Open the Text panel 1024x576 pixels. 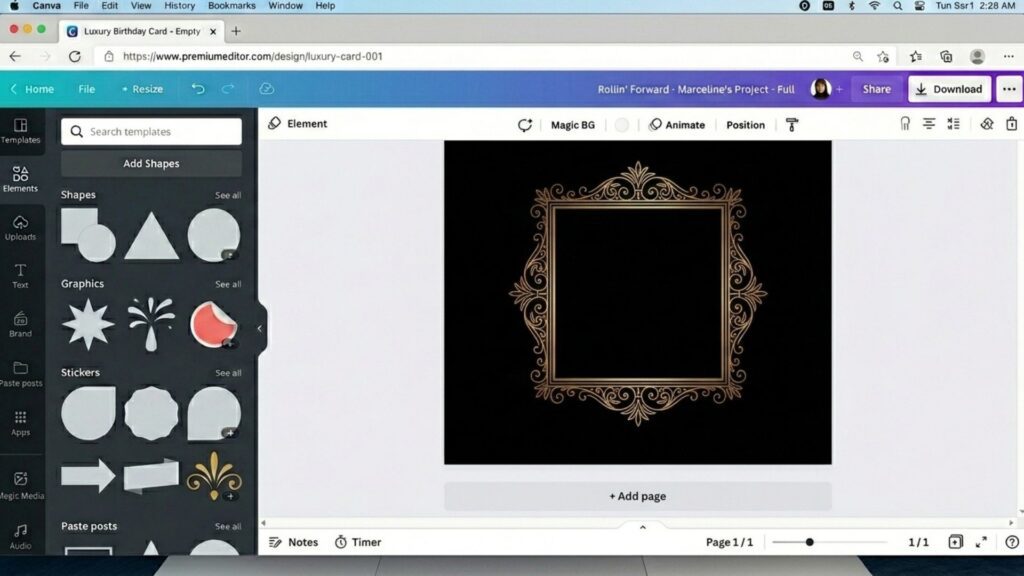point(20,276)
